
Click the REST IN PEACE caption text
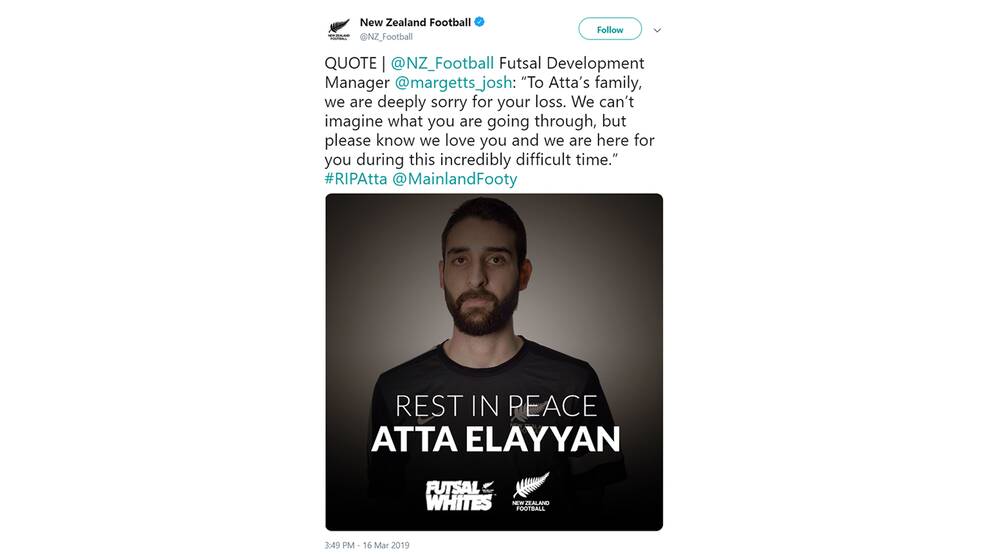point(496,406)
